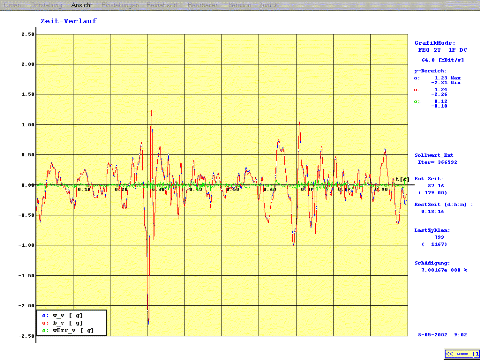Open the menu right of Ansicht

120,5
